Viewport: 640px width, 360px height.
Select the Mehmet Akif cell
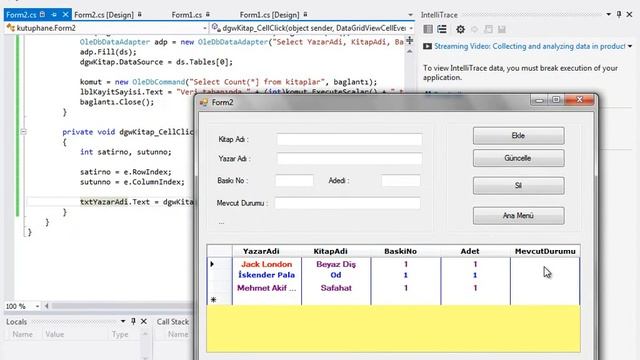pos(267,288)
